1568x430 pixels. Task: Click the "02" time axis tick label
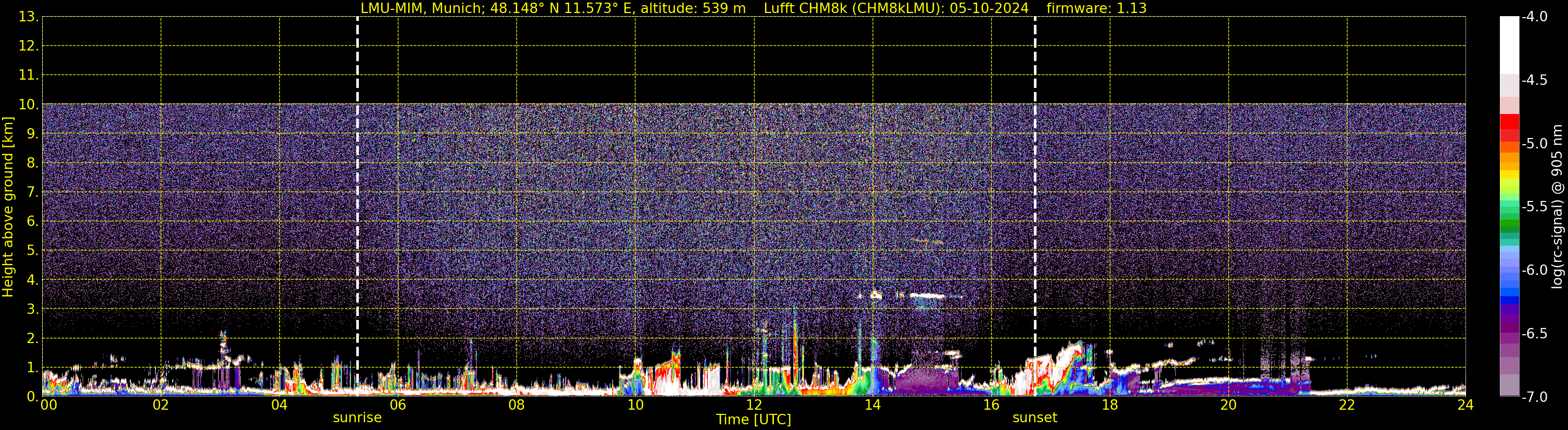tap(161, 405)
